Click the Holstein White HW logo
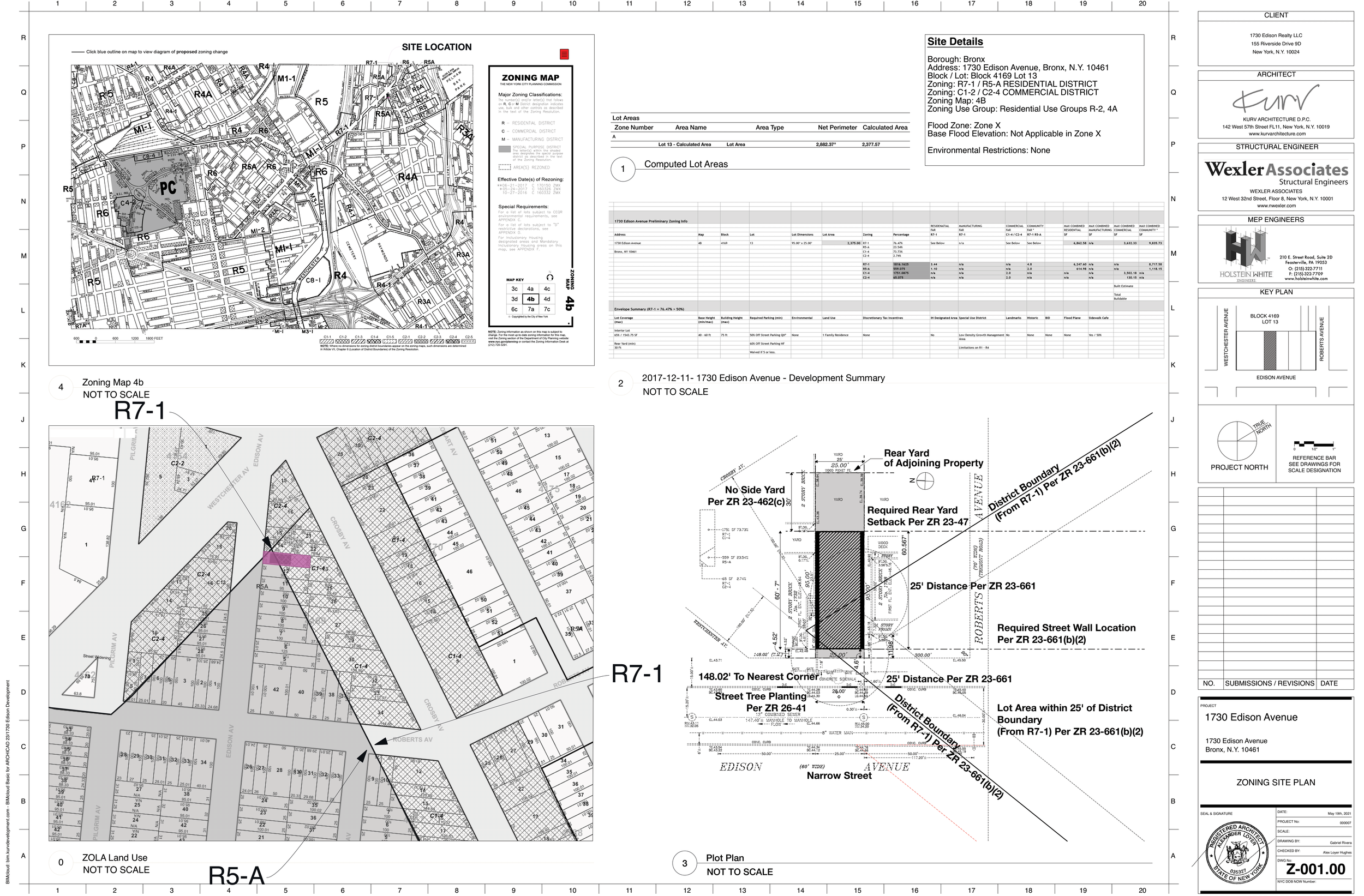 [1246, 254]
